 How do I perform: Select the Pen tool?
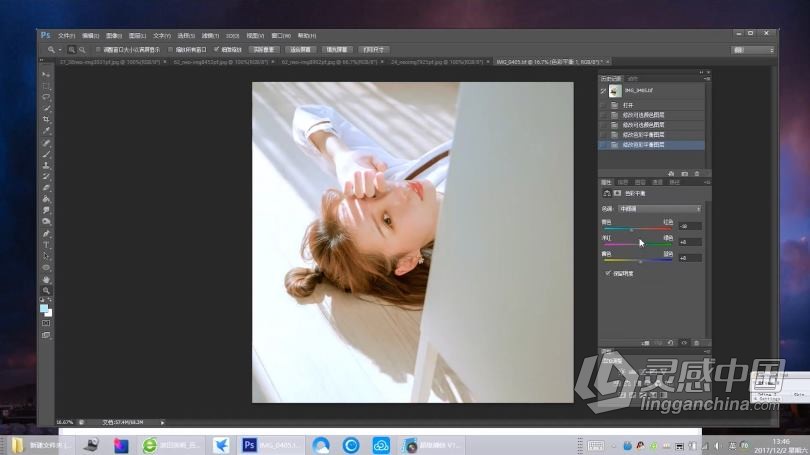pos(46,234)
